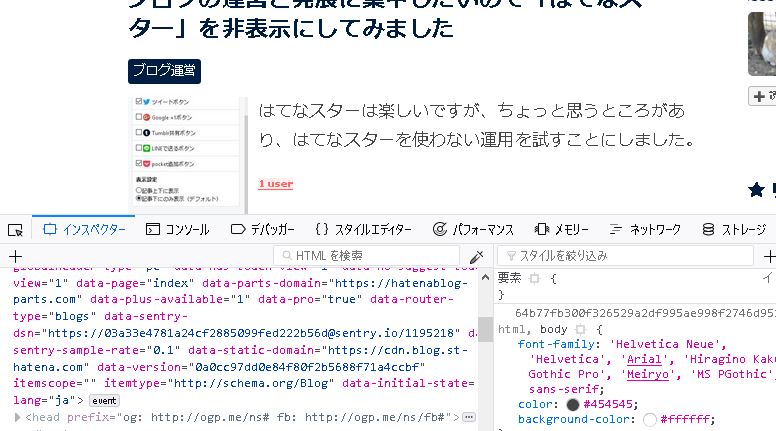Click the sidebar plus subscribe button
Viewport: 776px width, 431px height.
(762, 96)
